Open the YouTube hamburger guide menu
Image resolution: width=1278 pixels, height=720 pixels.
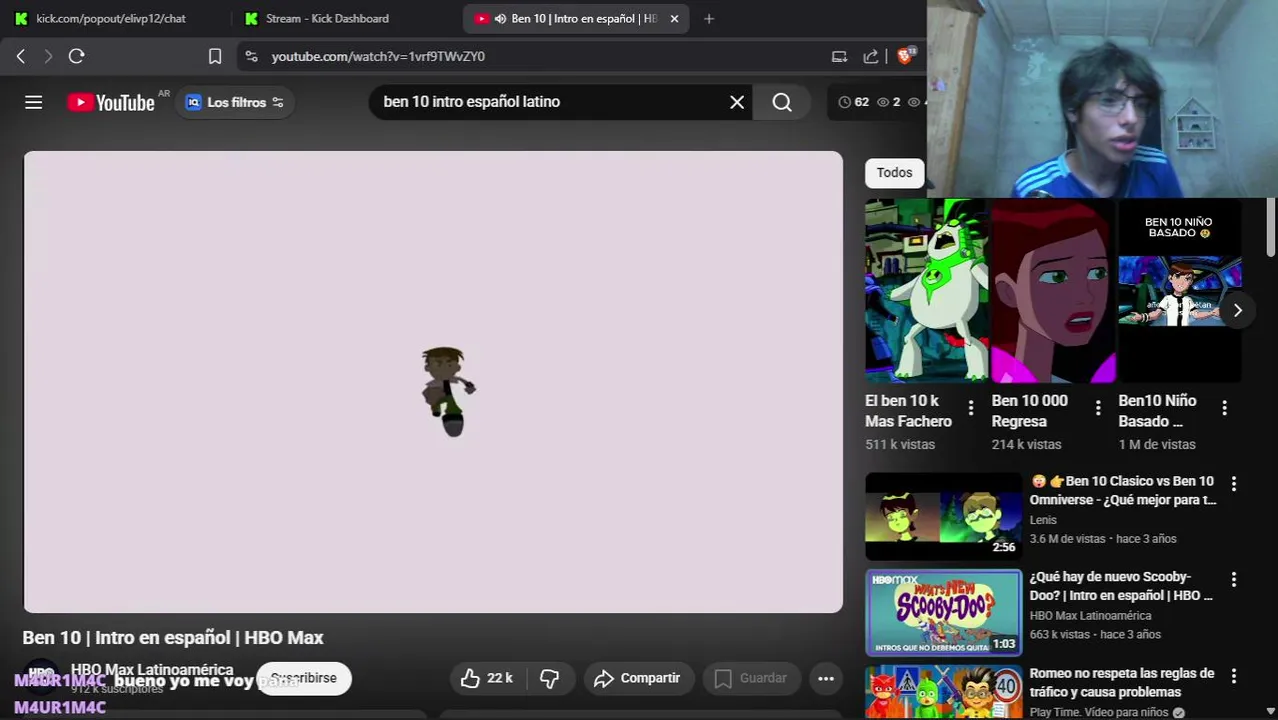pyautogui.click(x=33, y=102)
